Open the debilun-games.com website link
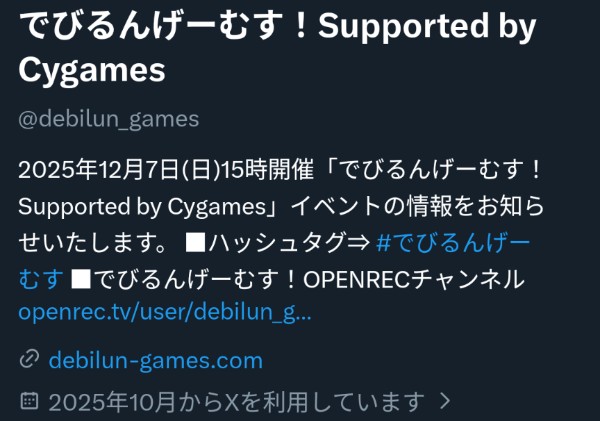The height and width of the screenshot is (421, 600). (x=156, y=361)
